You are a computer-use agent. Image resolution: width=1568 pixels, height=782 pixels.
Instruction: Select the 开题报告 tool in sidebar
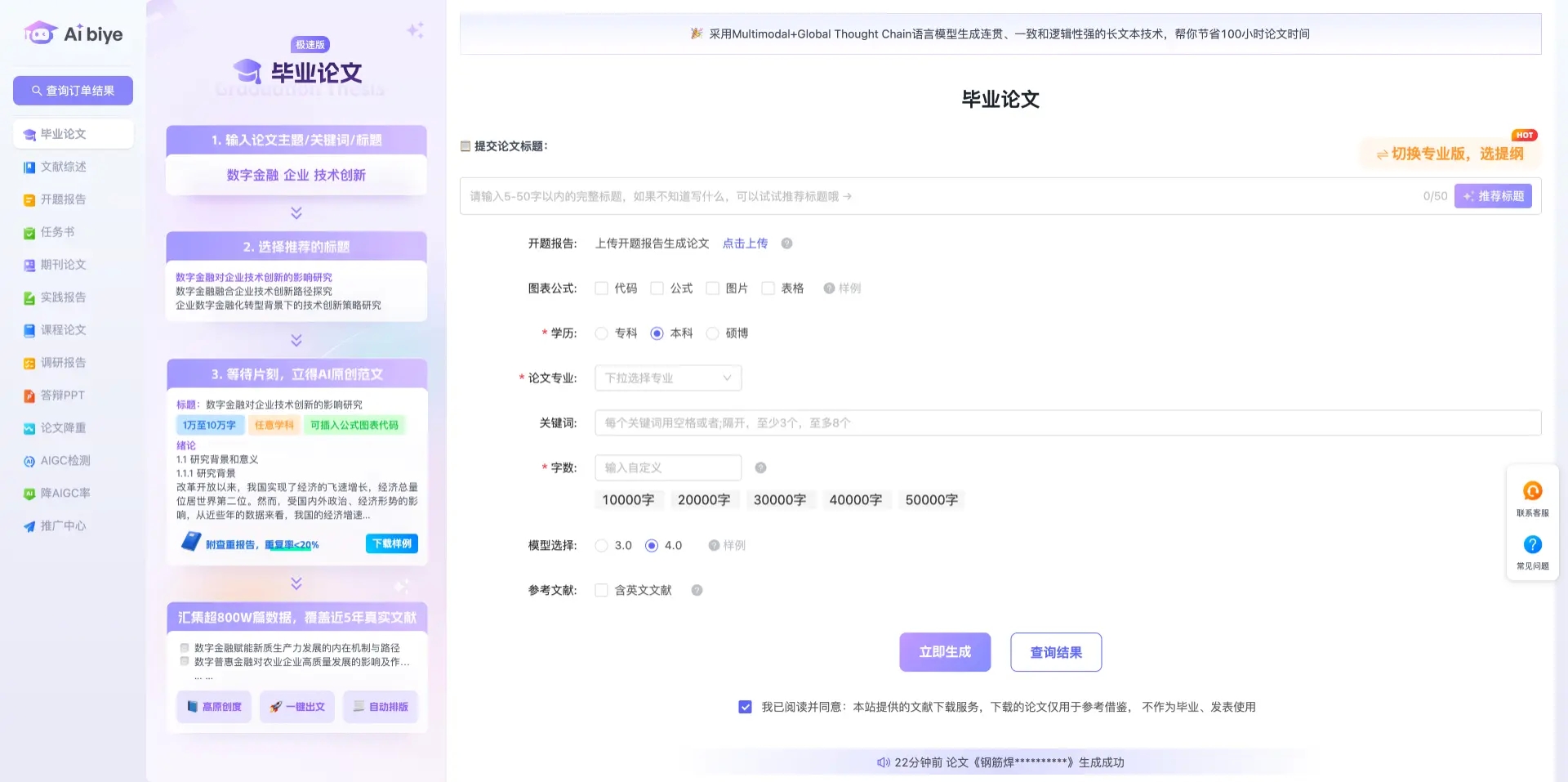tap(61, 199)
